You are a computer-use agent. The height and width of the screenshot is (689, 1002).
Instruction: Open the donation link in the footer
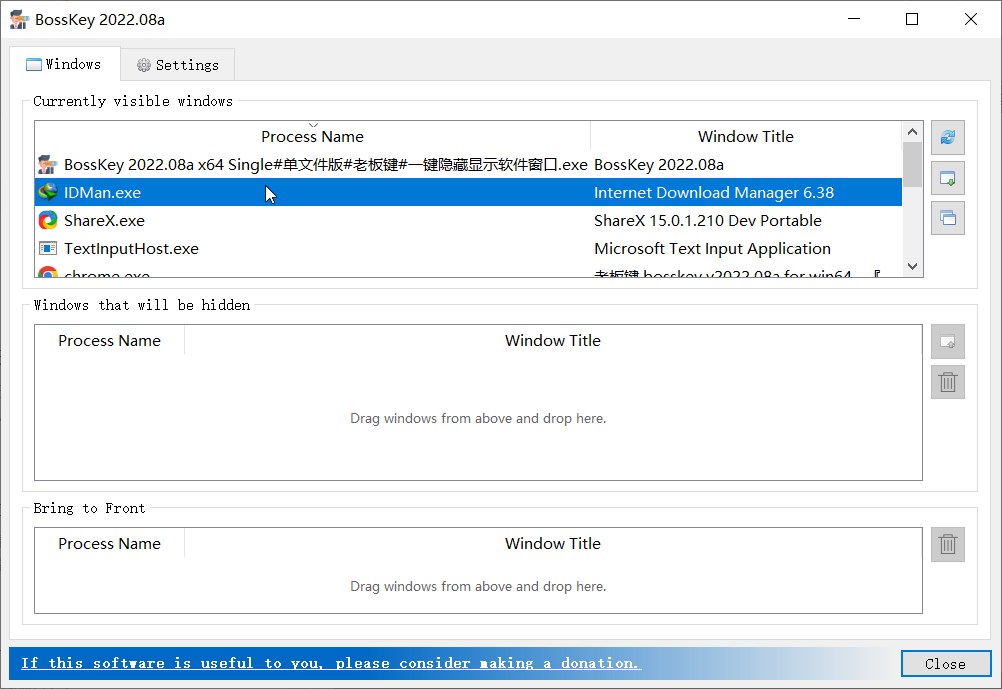[330, 663]
